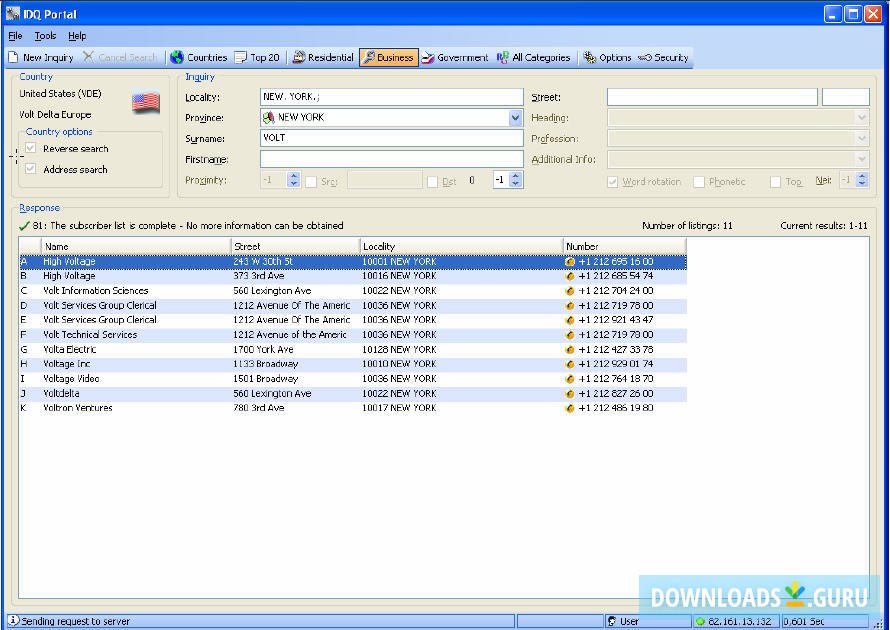Select the Government category icon
The width and height of the screenshot is (890, 630).
coord(428,58)
